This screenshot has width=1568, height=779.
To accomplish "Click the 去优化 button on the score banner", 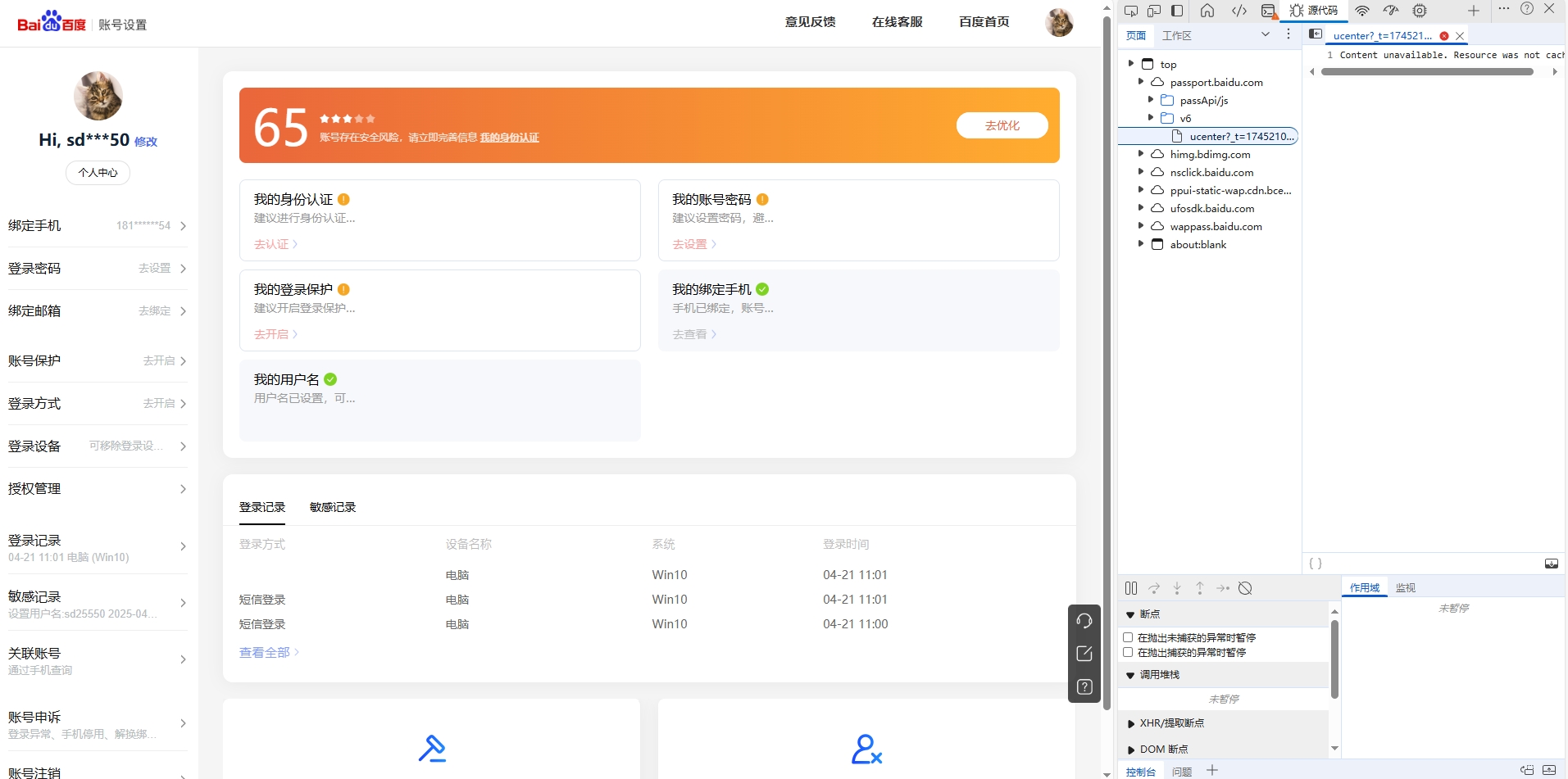I will point(1002,125).
